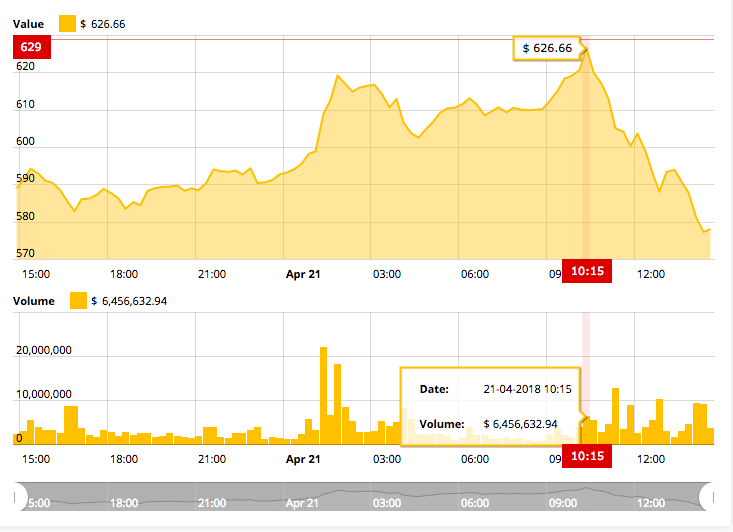
Task: Click the Value legend color marker
Action: 67,23
